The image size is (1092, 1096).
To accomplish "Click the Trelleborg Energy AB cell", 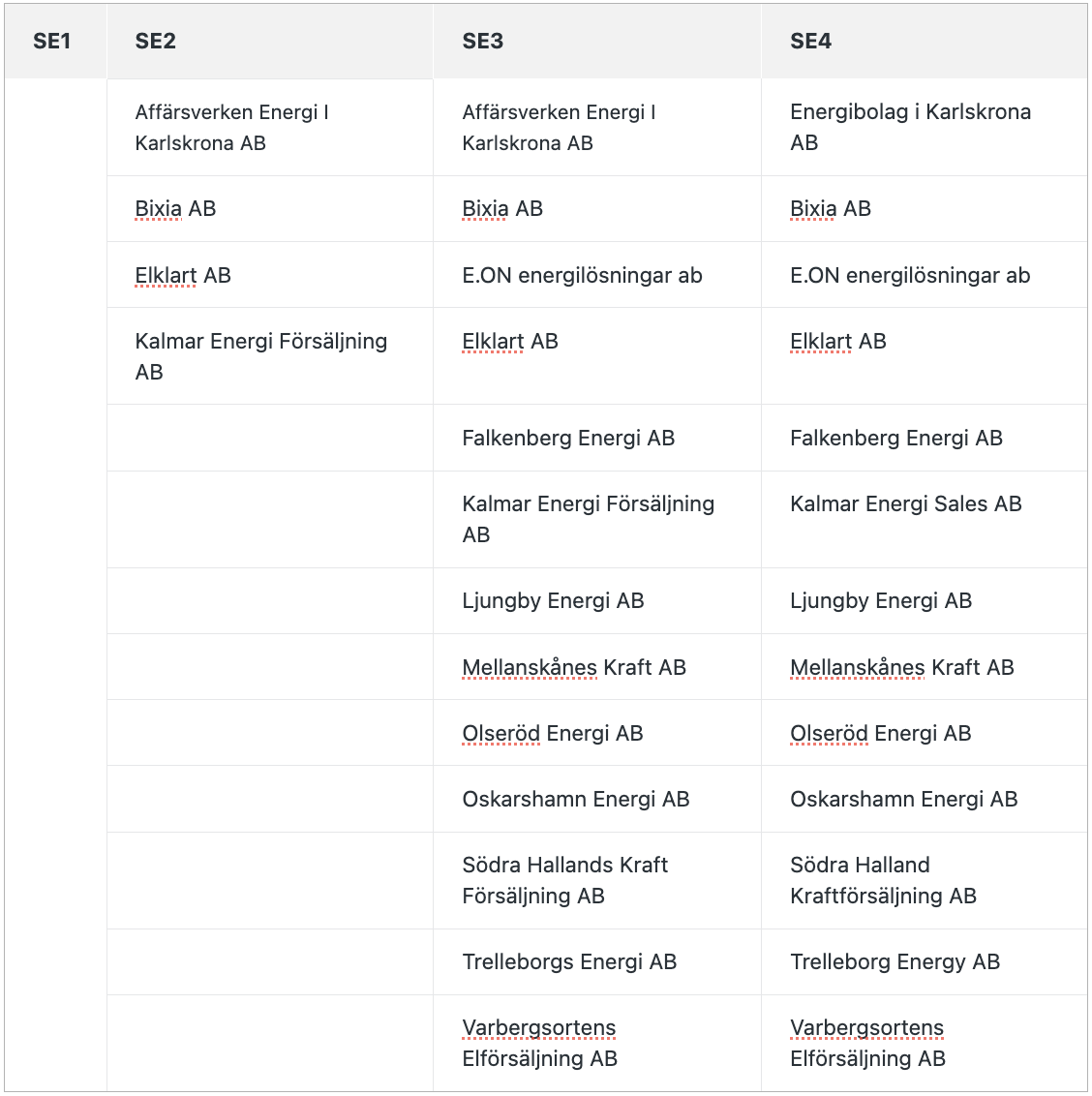I will [x=925, y=961].
